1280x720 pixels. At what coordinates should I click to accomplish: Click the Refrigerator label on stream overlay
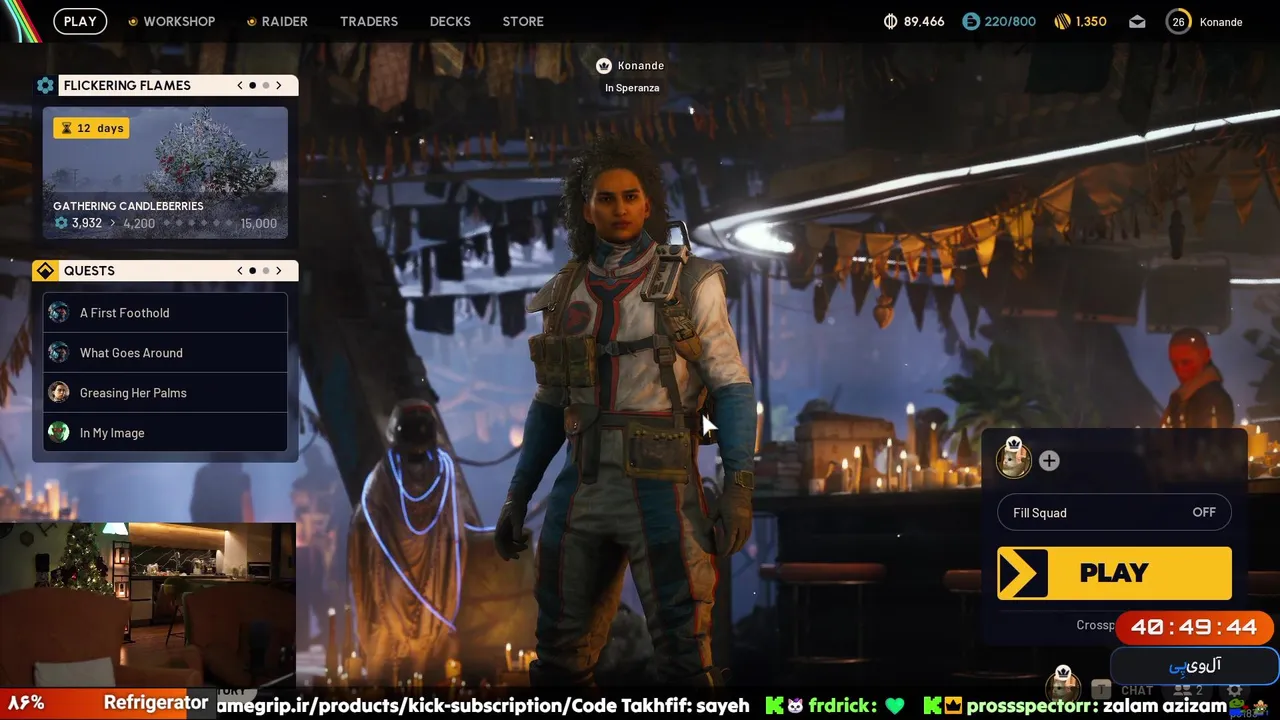tap(156, 703)
